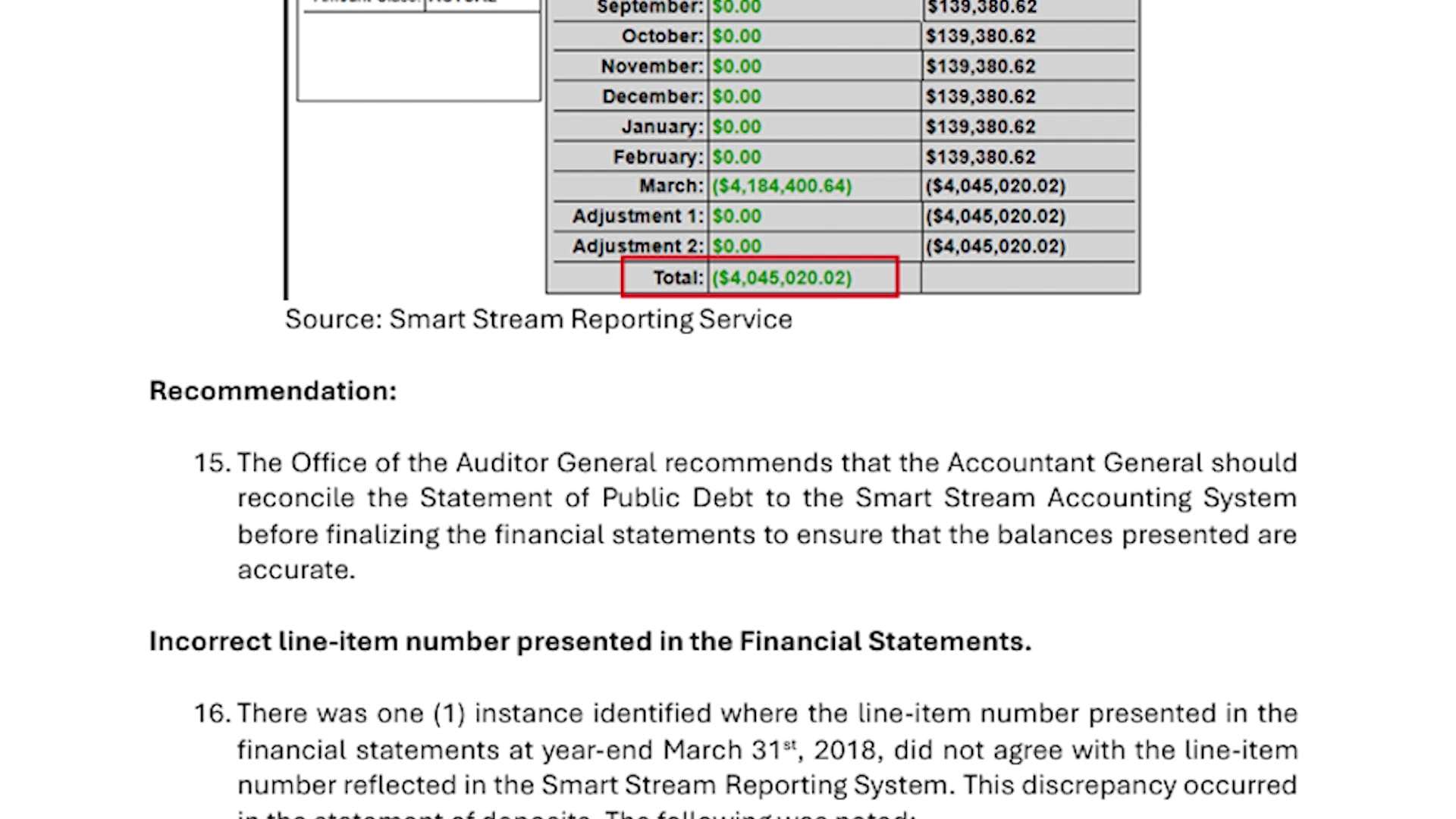The height and width of the screenshot is (819, 1456).
Task: Click Adjustment 2's ($4,045,020.02) balance
Action: [x=996, y=246]
